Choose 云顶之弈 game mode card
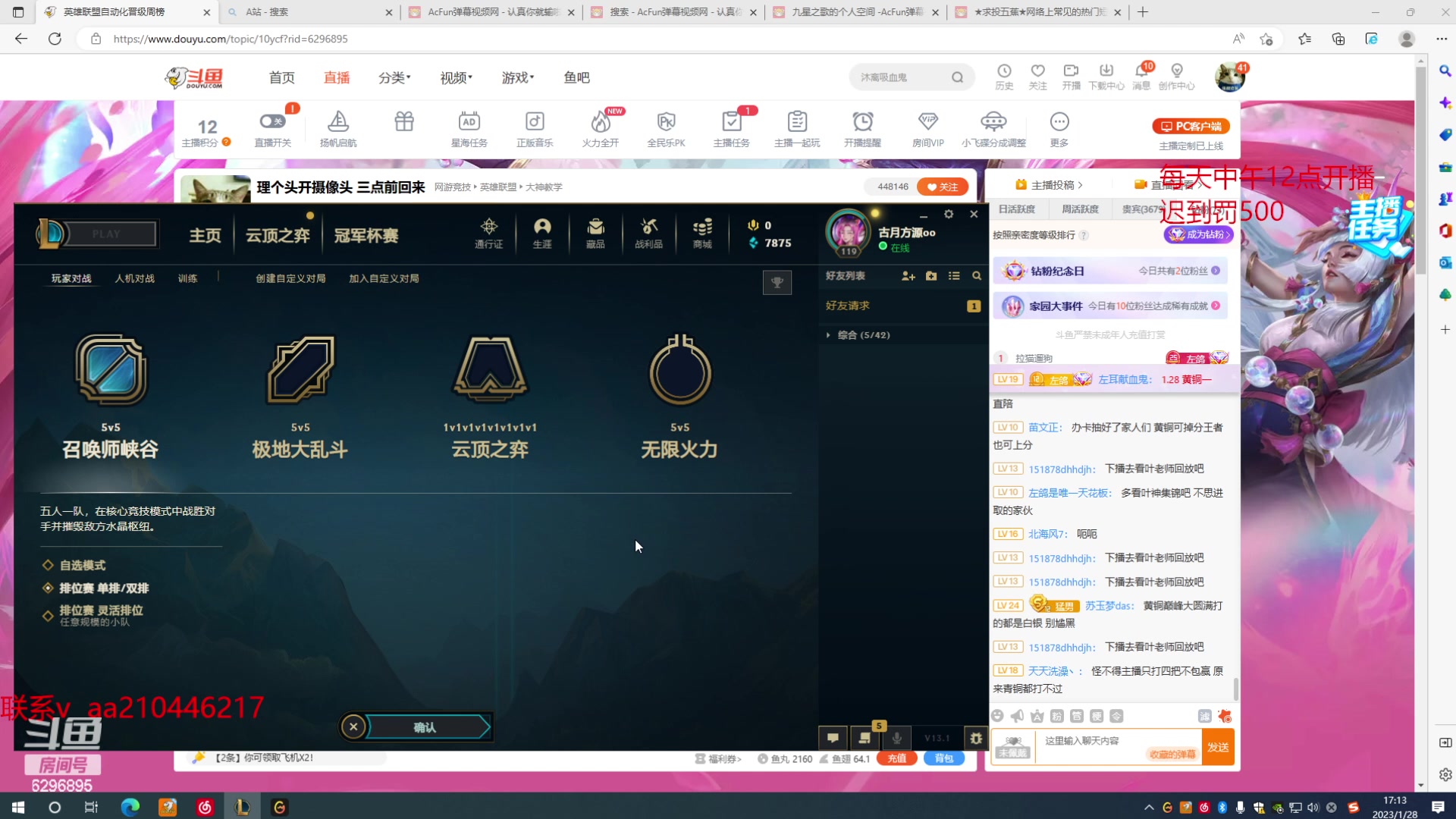 [491, 397]
